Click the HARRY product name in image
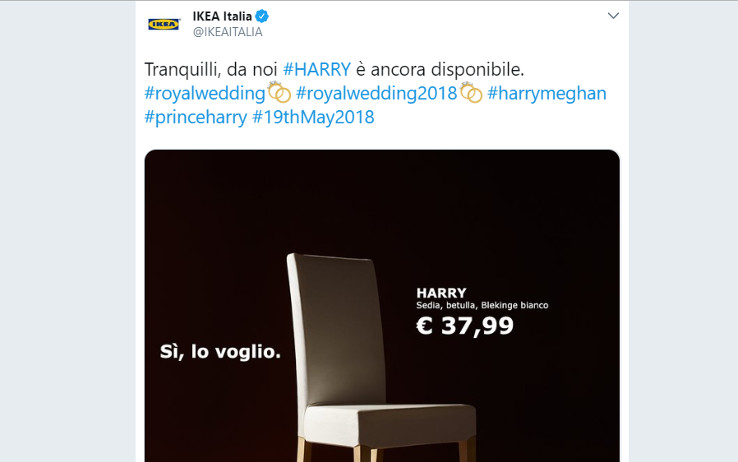This screenshot has width=738, height=462. click(x=441, y=293)
